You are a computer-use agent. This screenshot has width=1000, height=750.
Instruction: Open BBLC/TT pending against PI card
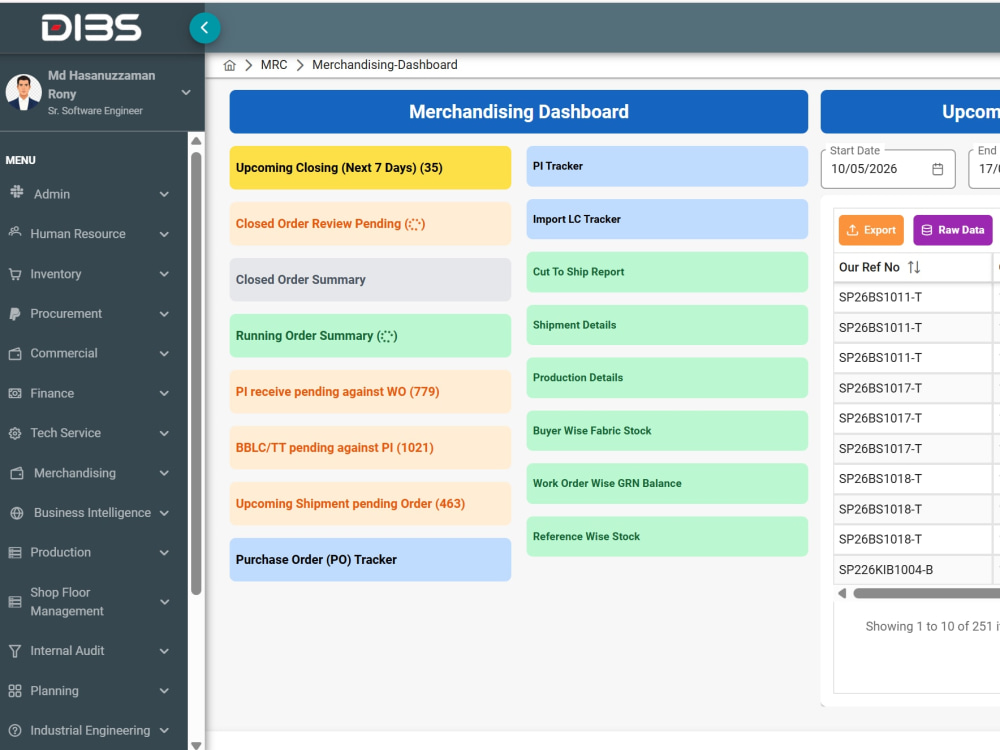point(370,448)
